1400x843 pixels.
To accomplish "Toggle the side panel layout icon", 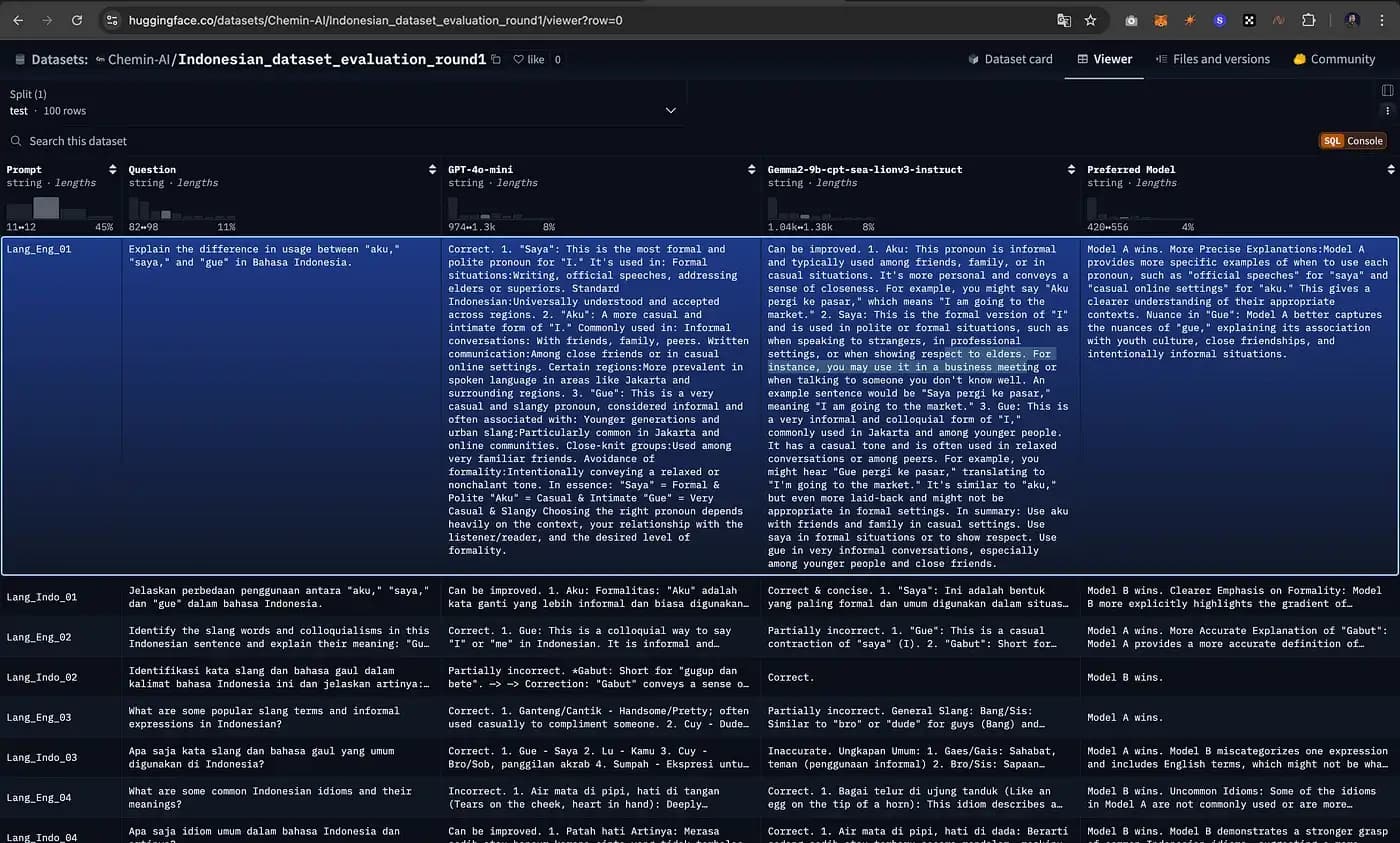I will click(x=1387, y=91).
